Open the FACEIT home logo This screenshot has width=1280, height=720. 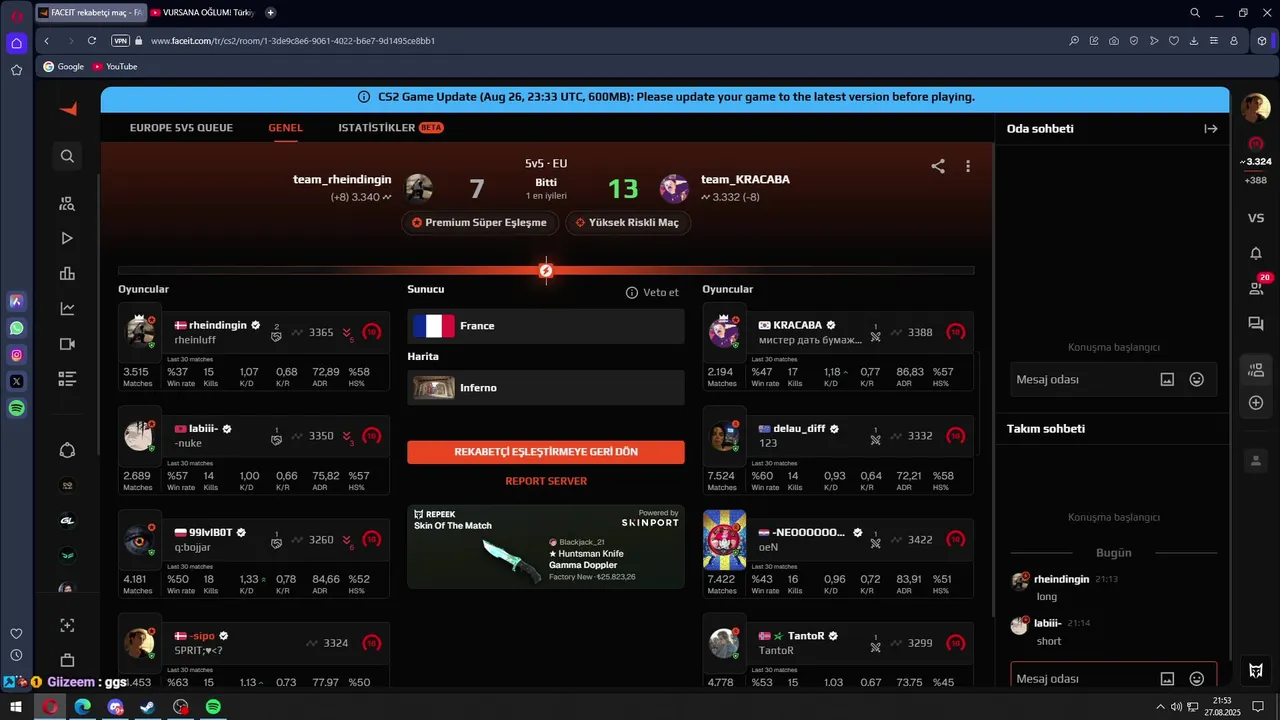tap(67, 108)
